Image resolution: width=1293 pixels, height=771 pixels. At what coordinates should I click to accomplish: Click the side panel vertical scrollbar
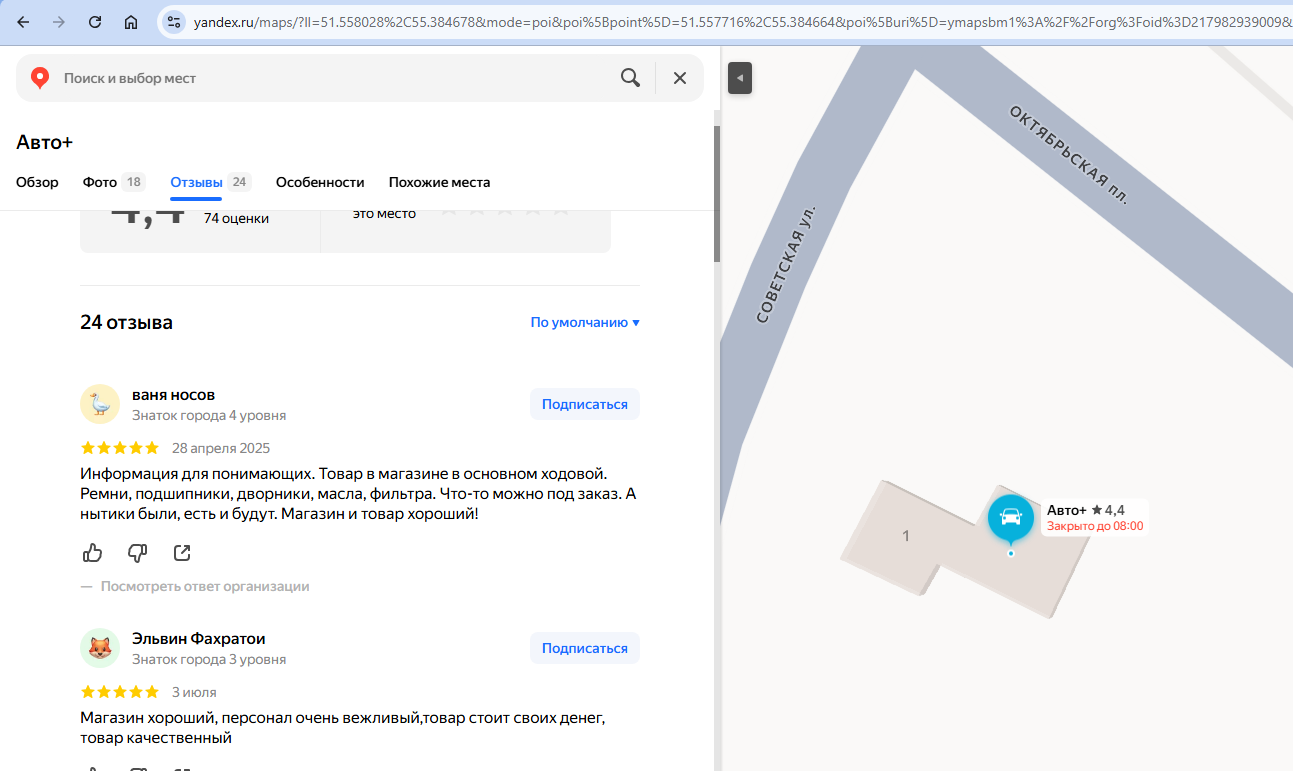pos(716,193)
